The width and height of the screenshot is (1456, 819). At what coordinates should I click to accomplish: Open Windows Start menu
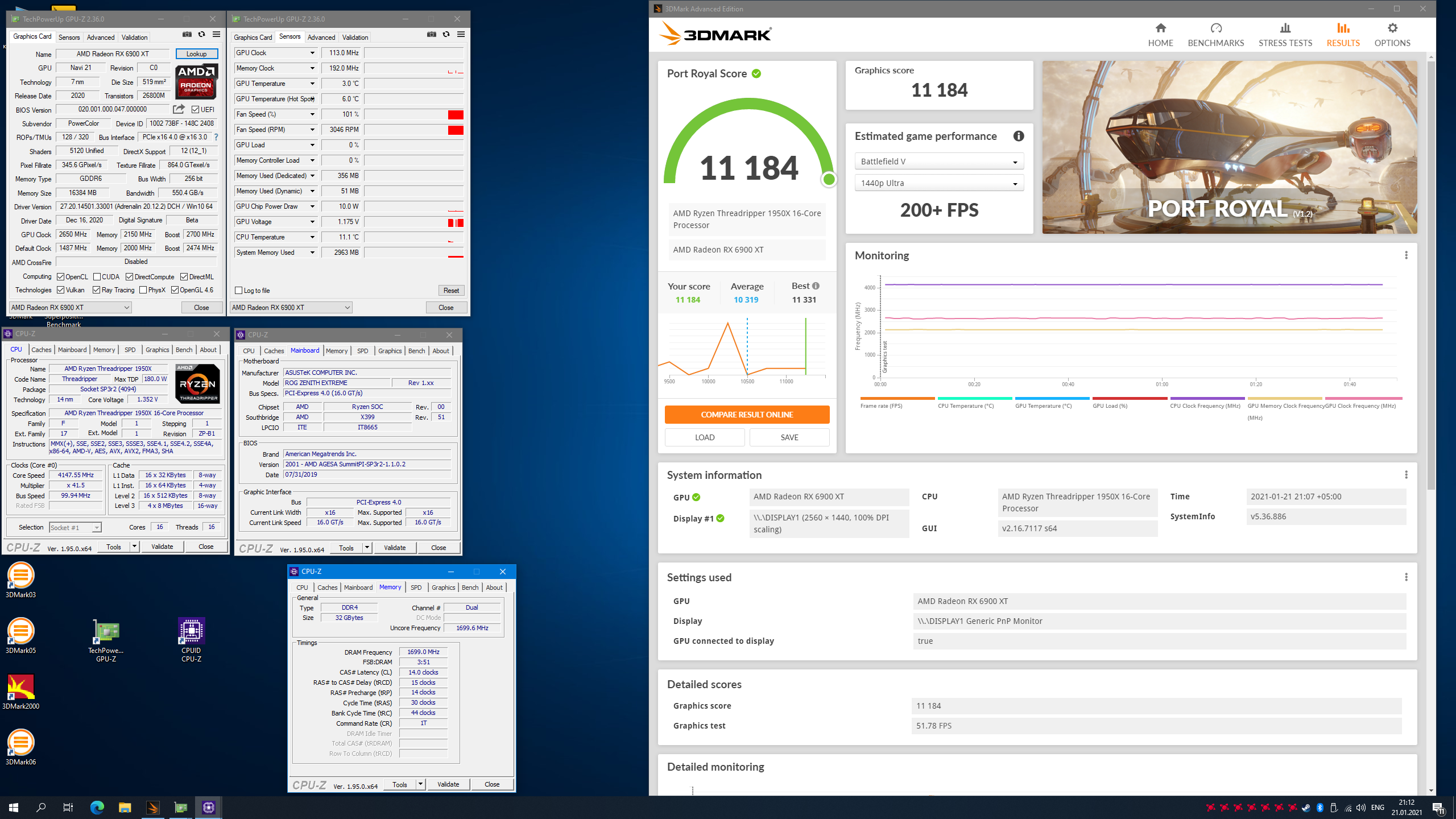pos(14,807)
